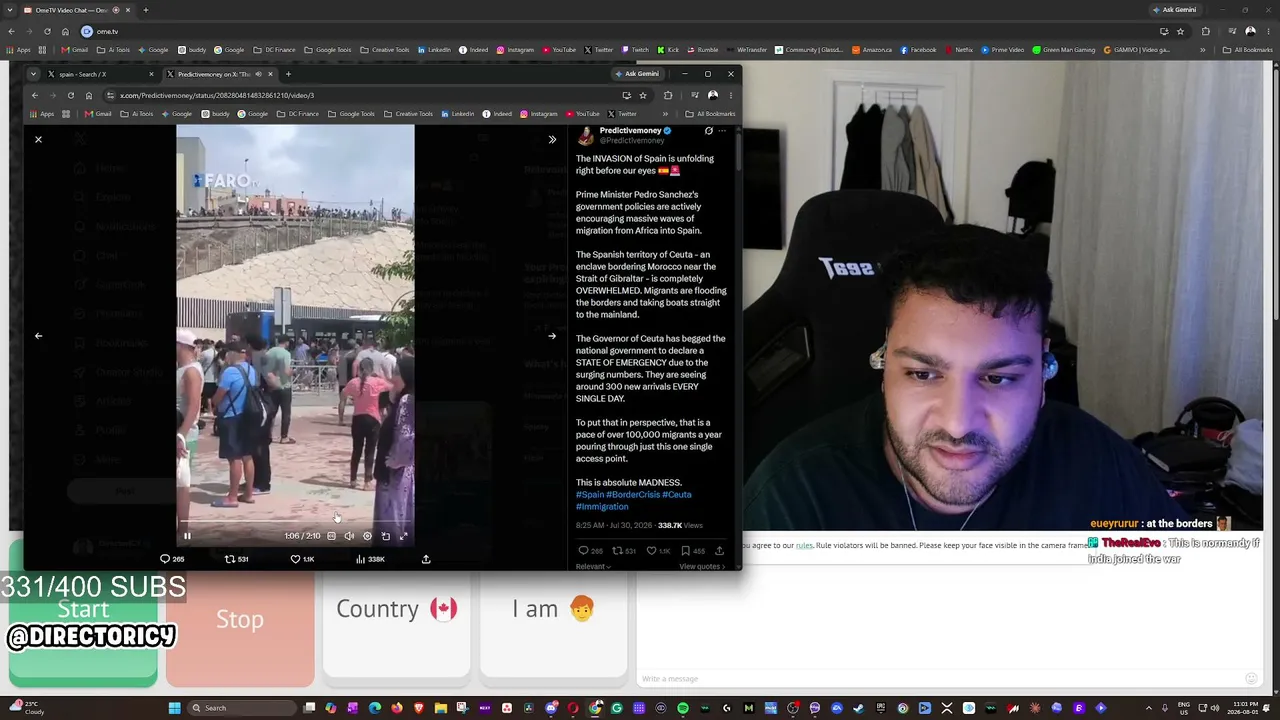
Task: Go to next media with right arrow
Action: 552,336
